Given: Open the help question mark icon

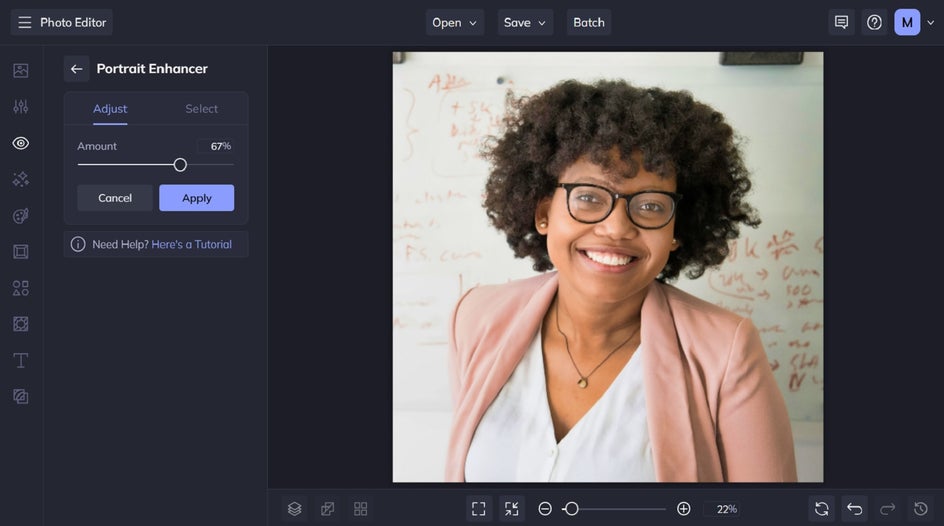Looking at the screenshot, I should click(874, 22).
